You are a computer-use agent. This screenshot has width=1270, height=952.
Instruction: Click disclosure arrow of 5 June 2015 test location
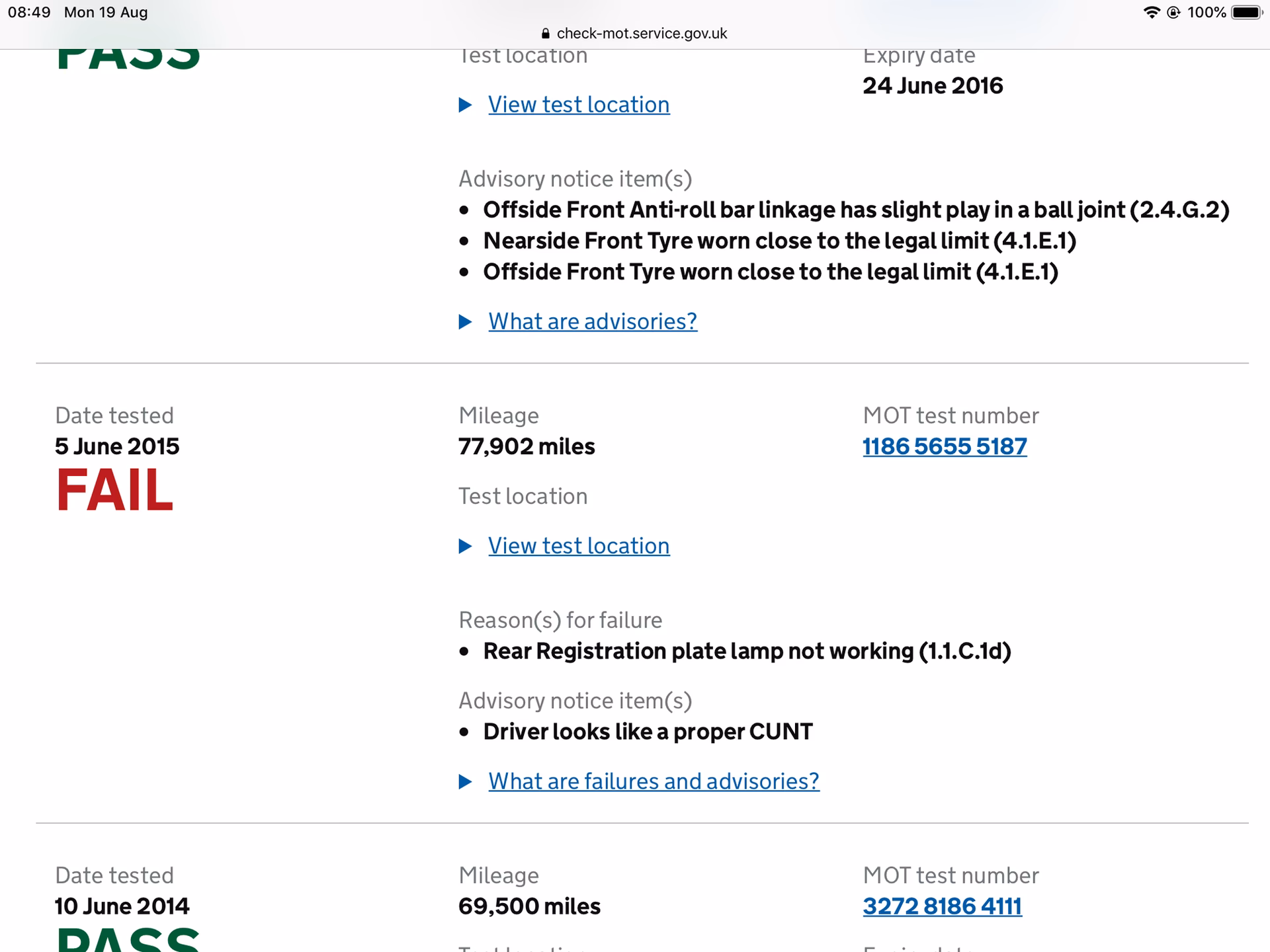[x=466, y=547]
